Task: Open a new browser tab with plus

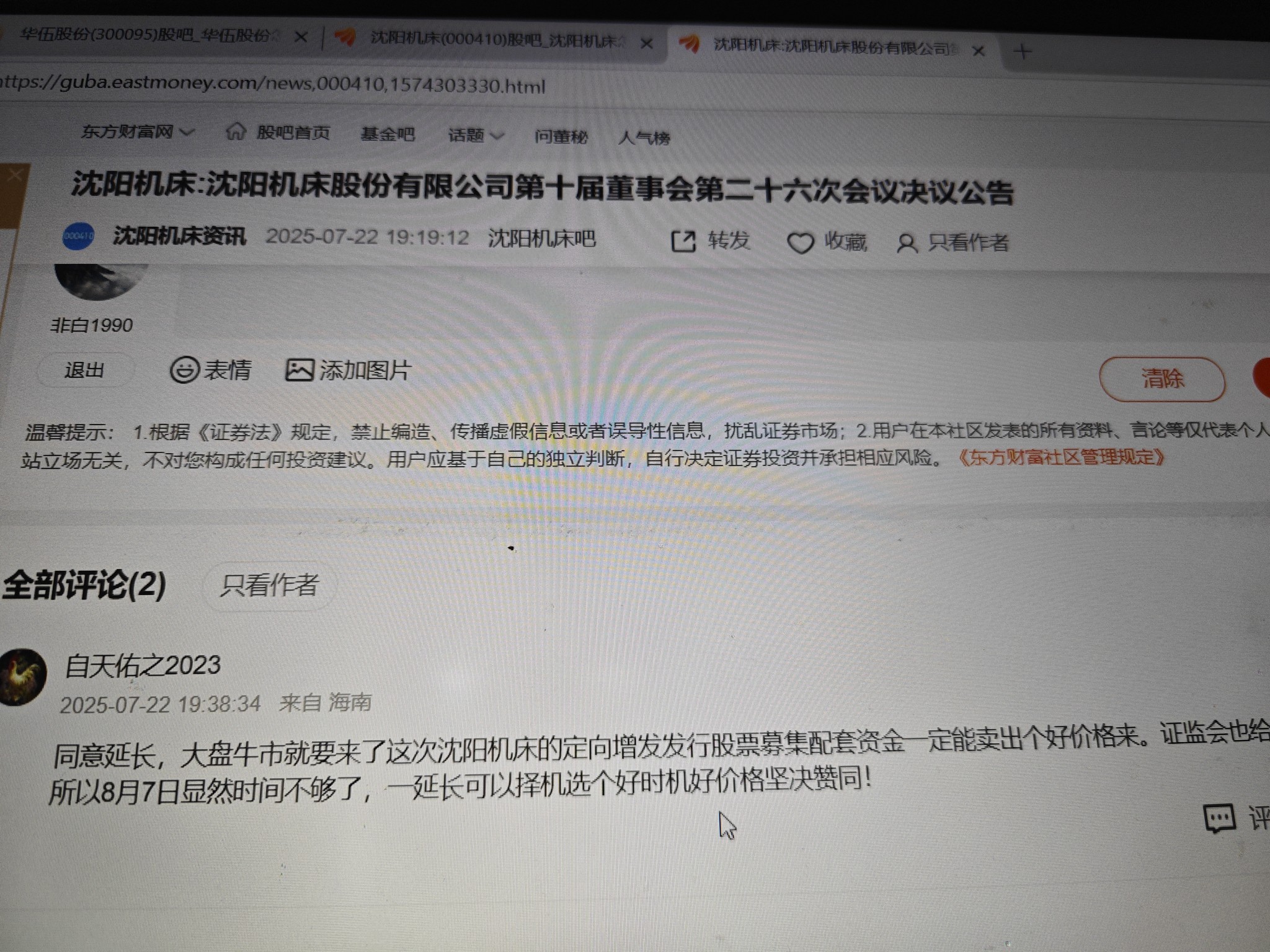Action: point(1023,51)
